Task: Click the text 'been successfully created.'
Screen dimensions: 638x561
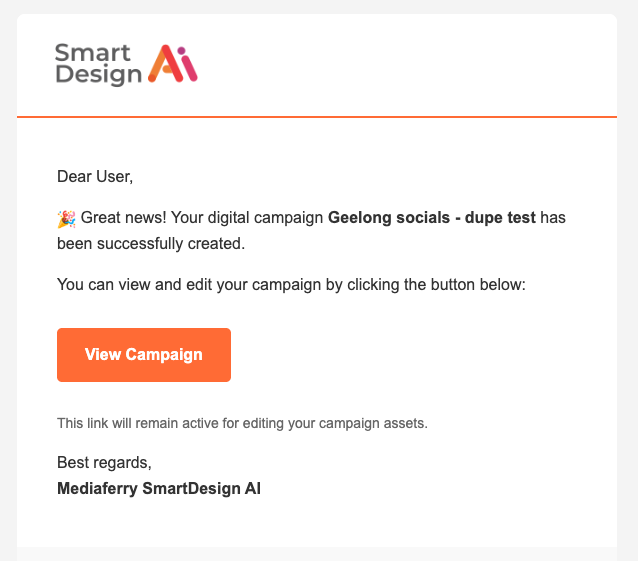Action: pos(150,243)
